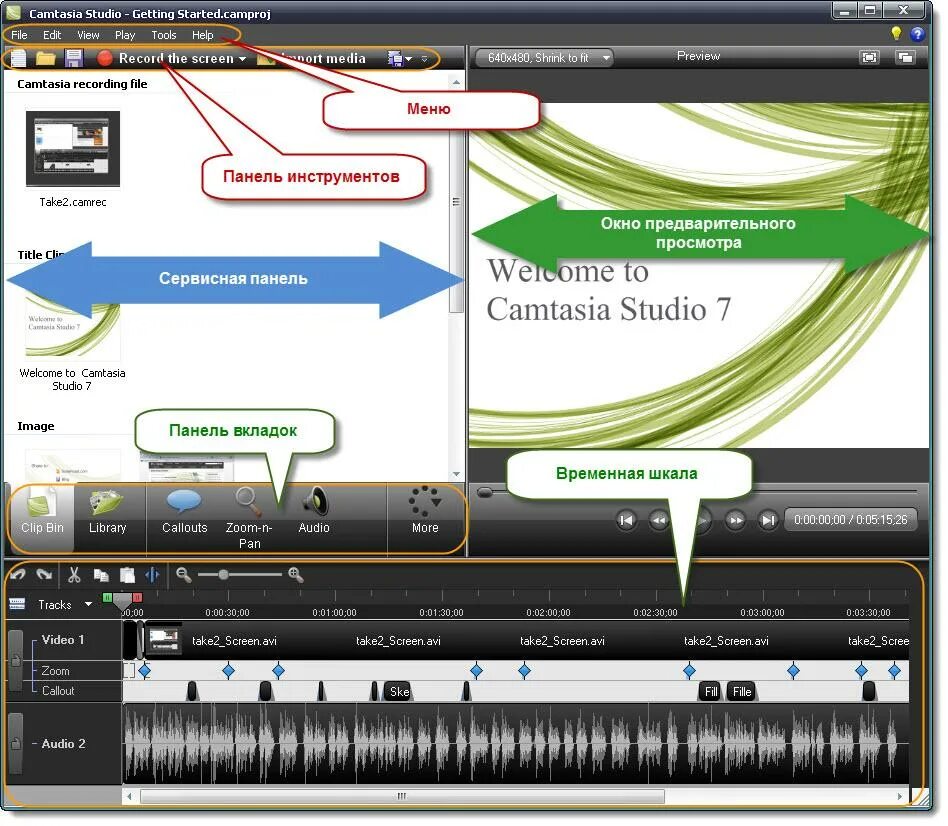The image size is (948, 826).
Task: Click the next clip playback button
Action: [x=768, y=520]
